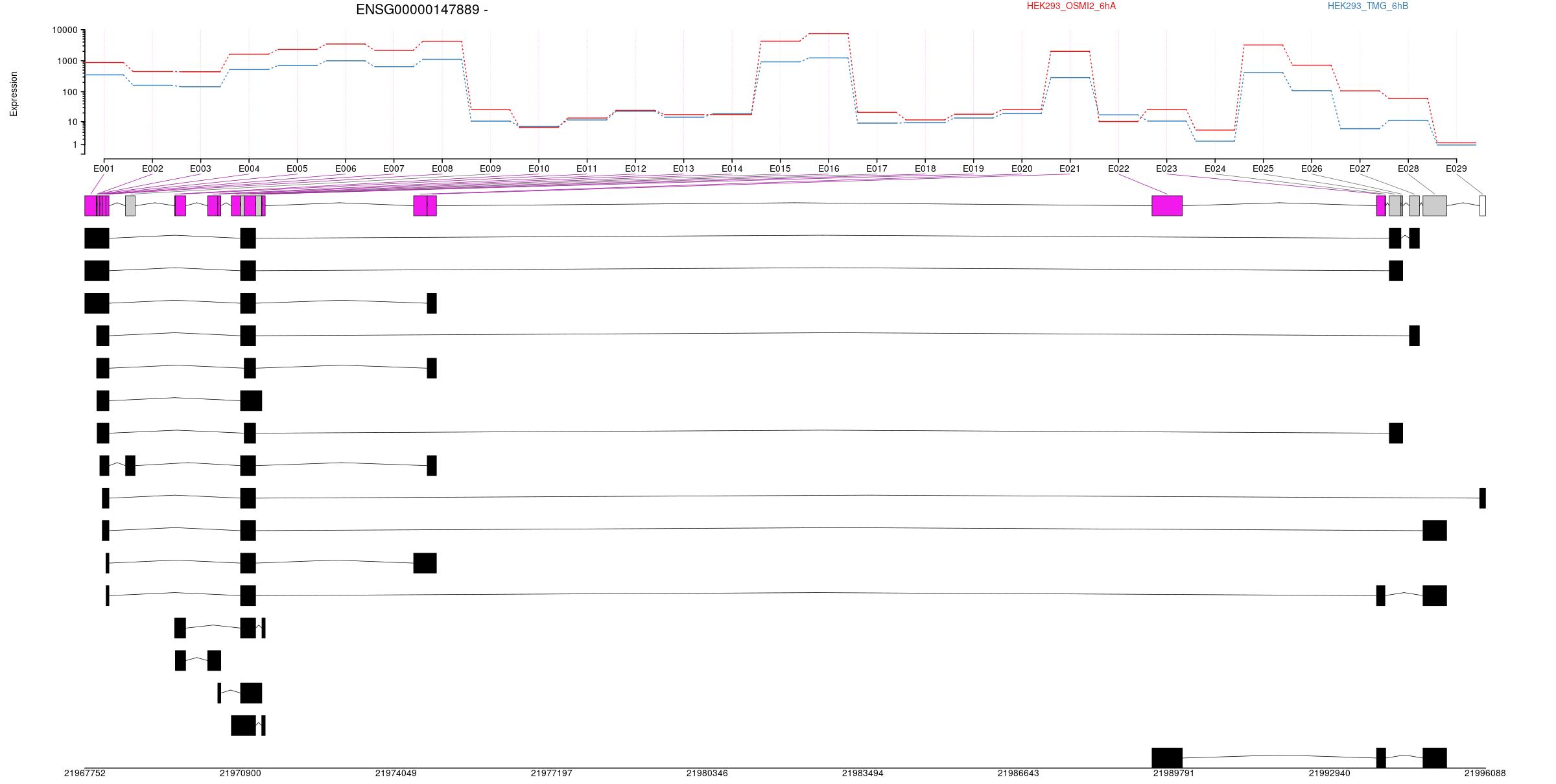Select exon label E004
The image size is (1556, 784).
click(x=249, y=168)
